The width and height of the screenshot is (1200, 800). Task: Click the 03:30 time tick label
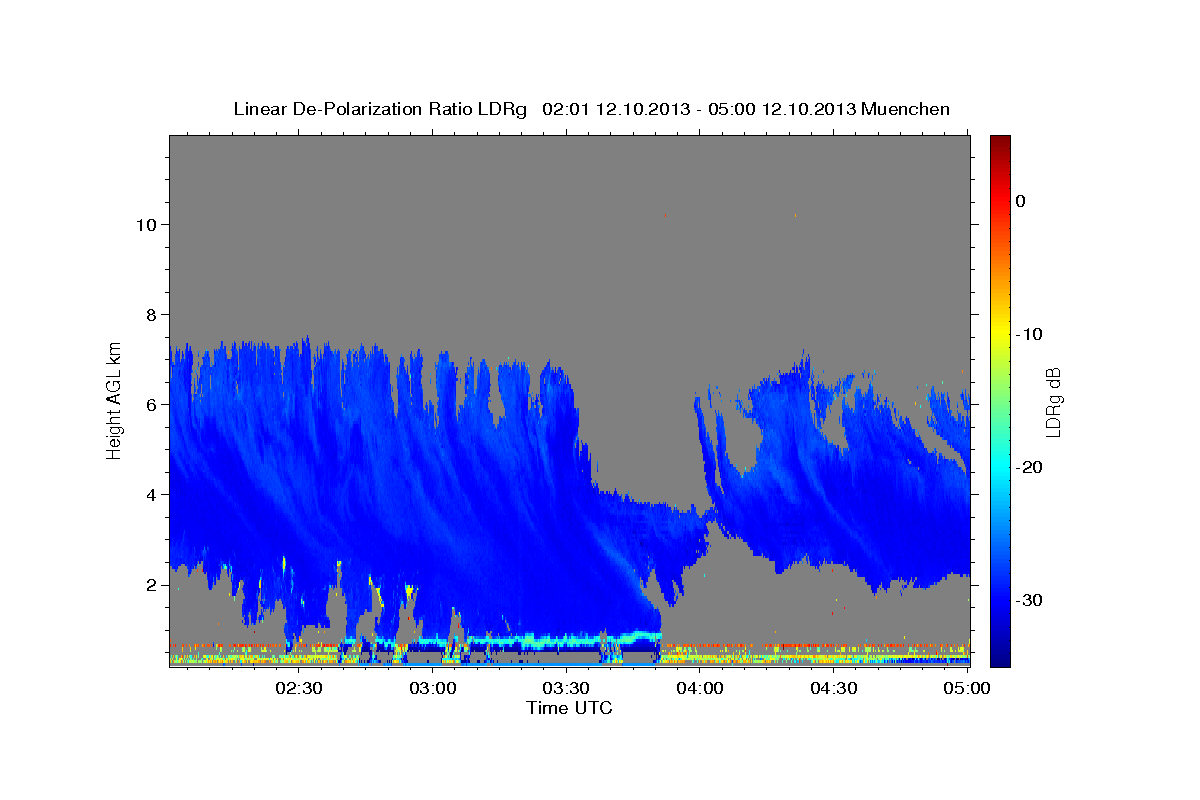tap(566, 688)
